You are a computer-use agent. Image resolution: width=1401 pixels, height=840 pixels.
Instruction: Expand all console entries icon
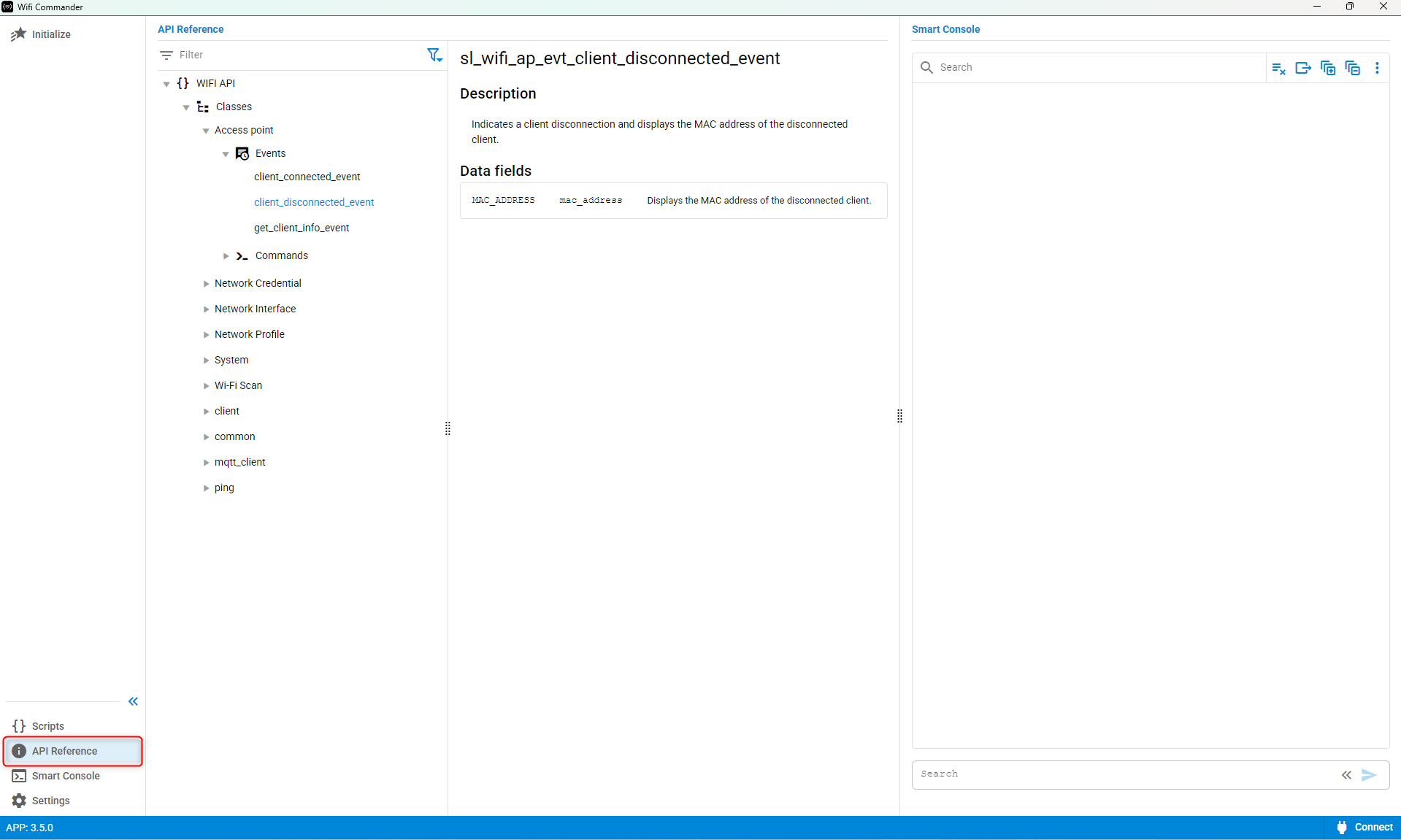(x=1328, y=68)
